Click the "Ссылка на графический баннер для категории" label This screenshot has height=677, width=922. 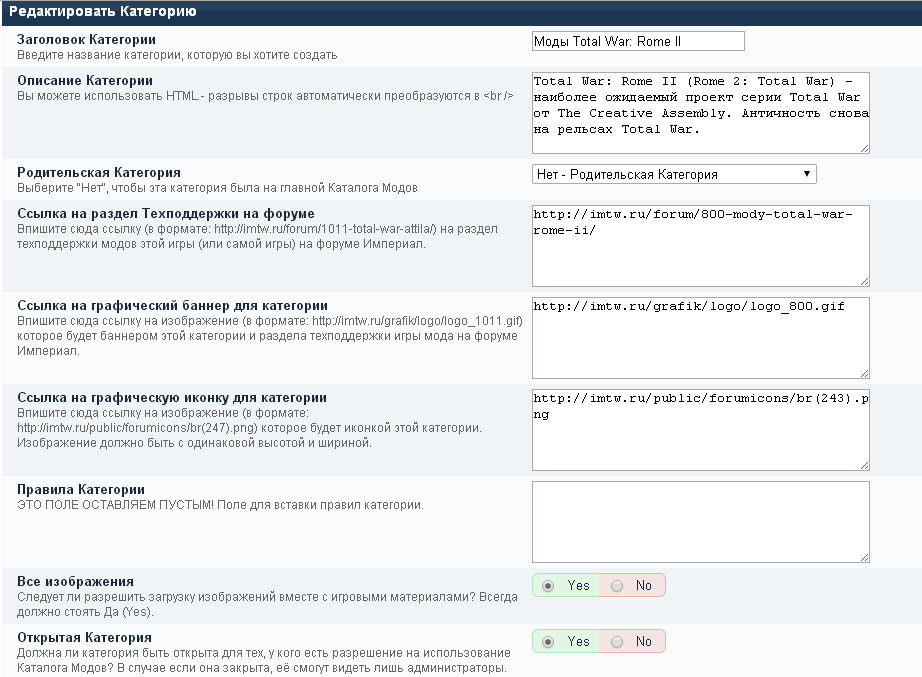tap(172, 305)
